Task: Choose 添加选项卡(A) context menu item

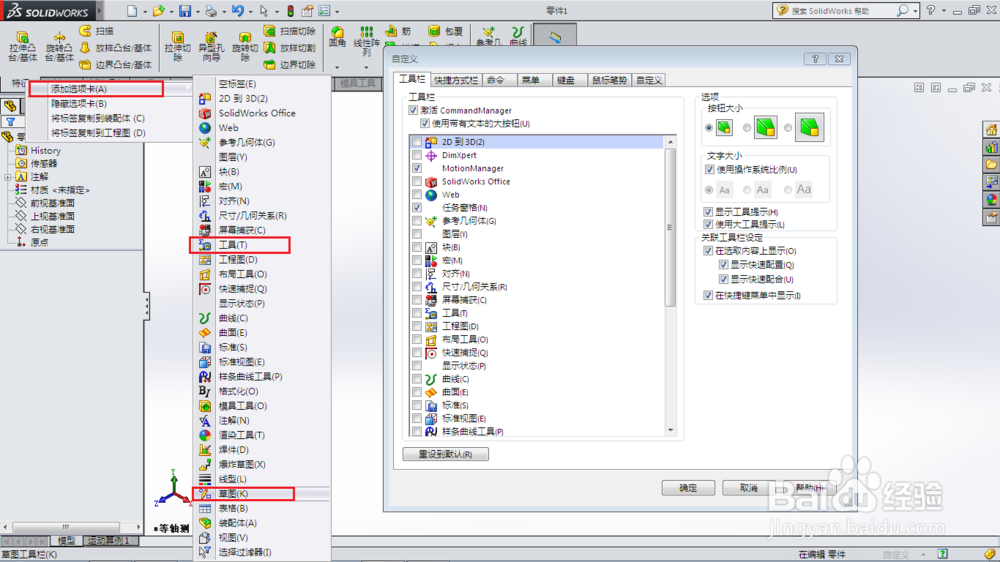Action: coord(96,89)
